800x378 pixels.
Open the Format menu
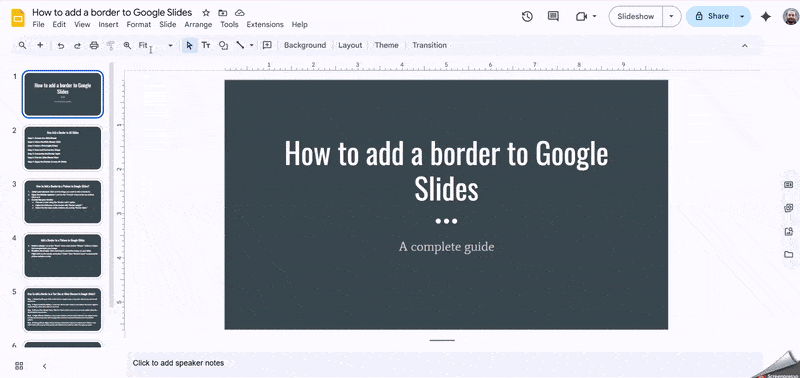(139, 24)
